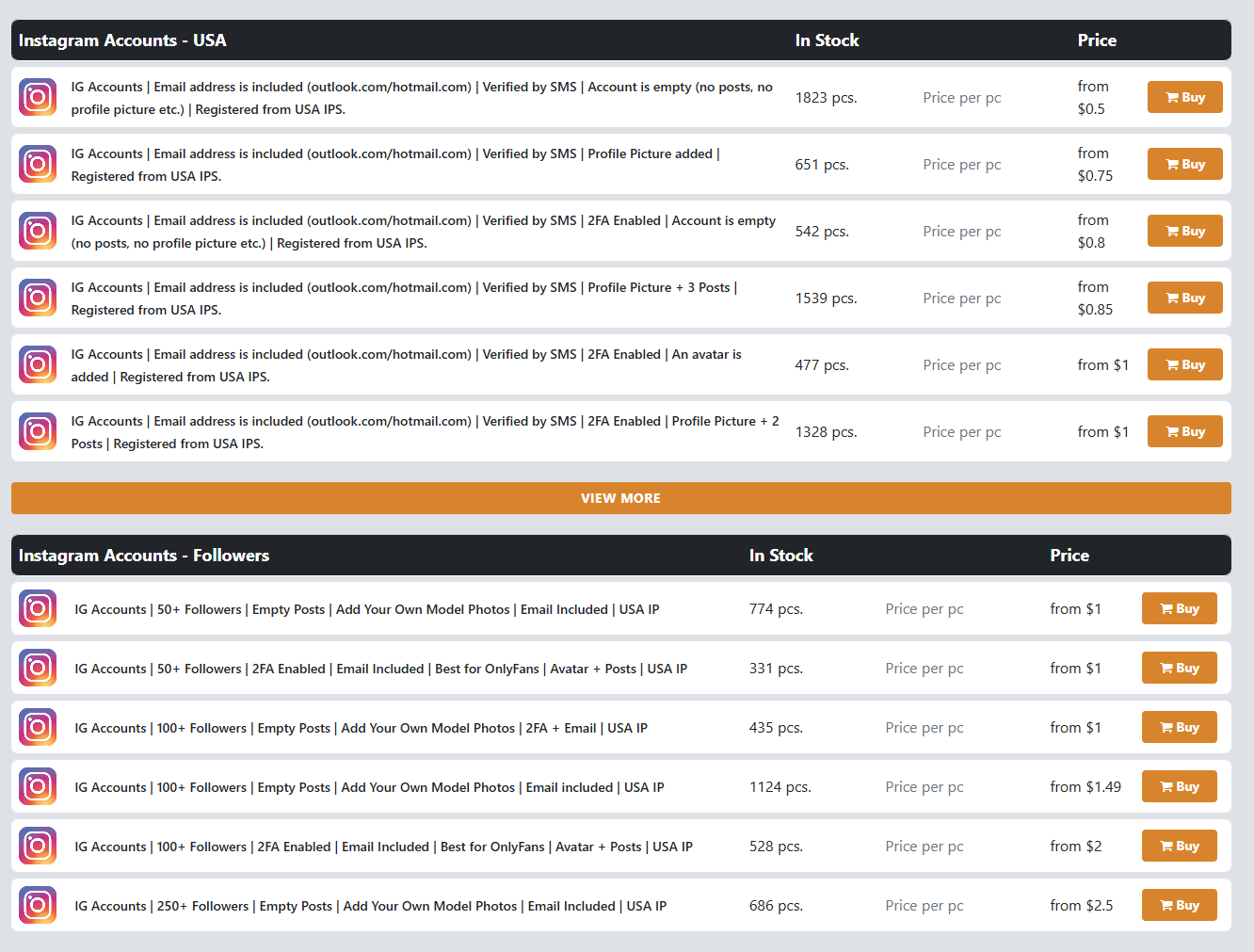Click the '686 pcs.' stock value
1254x952 pixels.
pyautogui.click(x=776, y=906)
